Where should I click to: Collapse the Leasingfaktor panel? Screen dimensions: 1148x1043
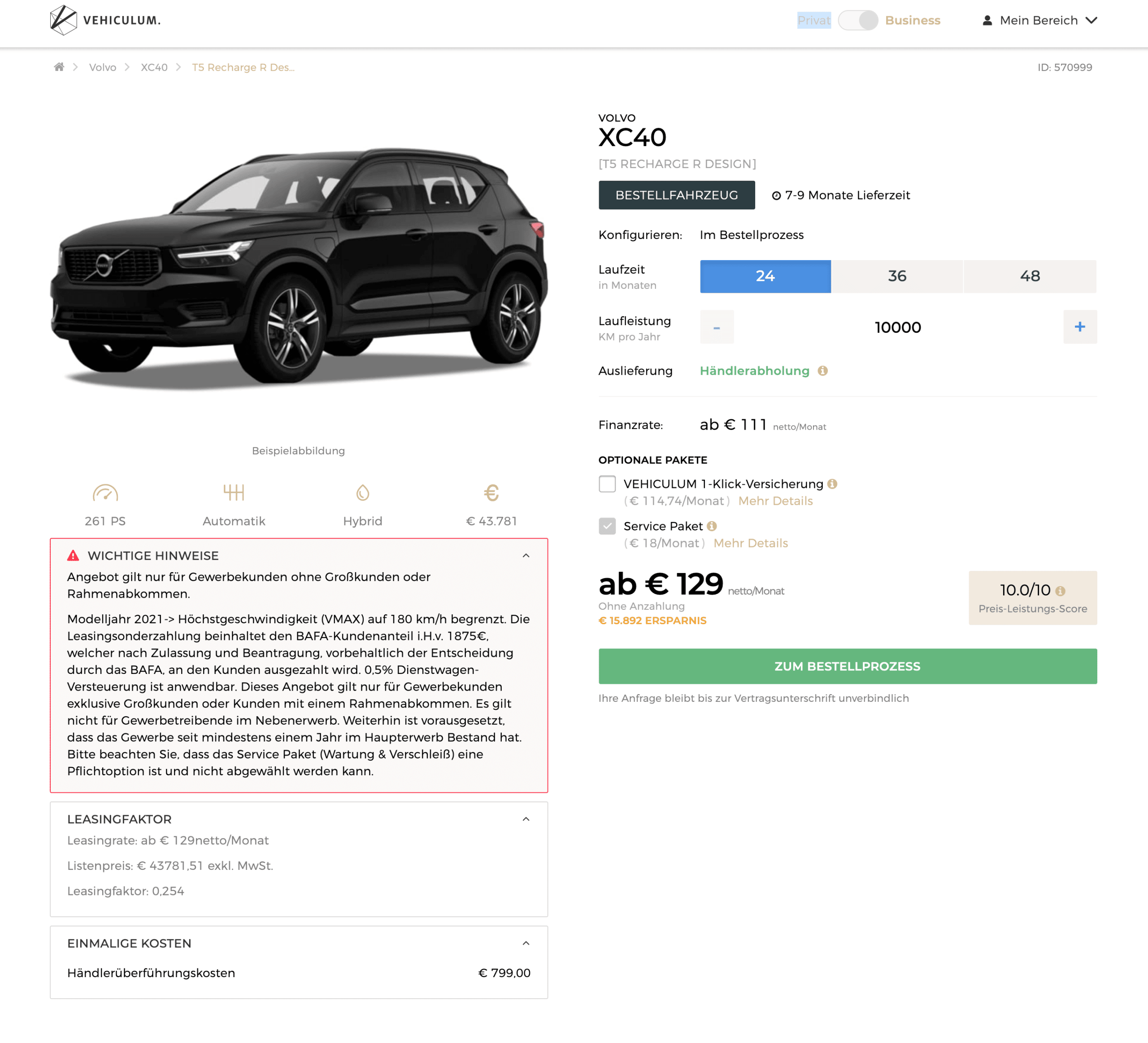point(526,819)
